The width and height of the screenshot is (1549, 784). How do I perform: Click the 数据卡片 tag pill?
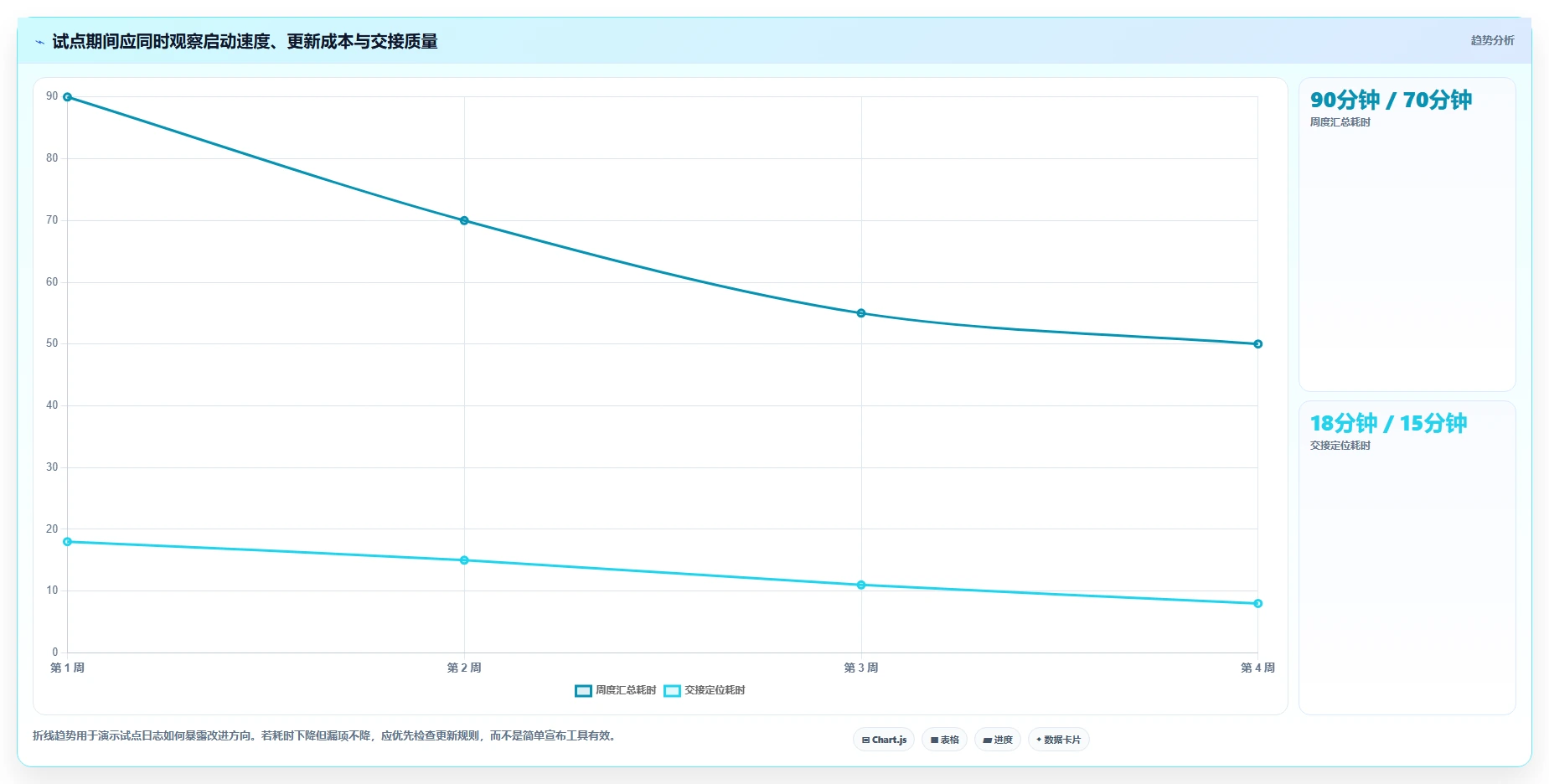tap(1059, 740)
